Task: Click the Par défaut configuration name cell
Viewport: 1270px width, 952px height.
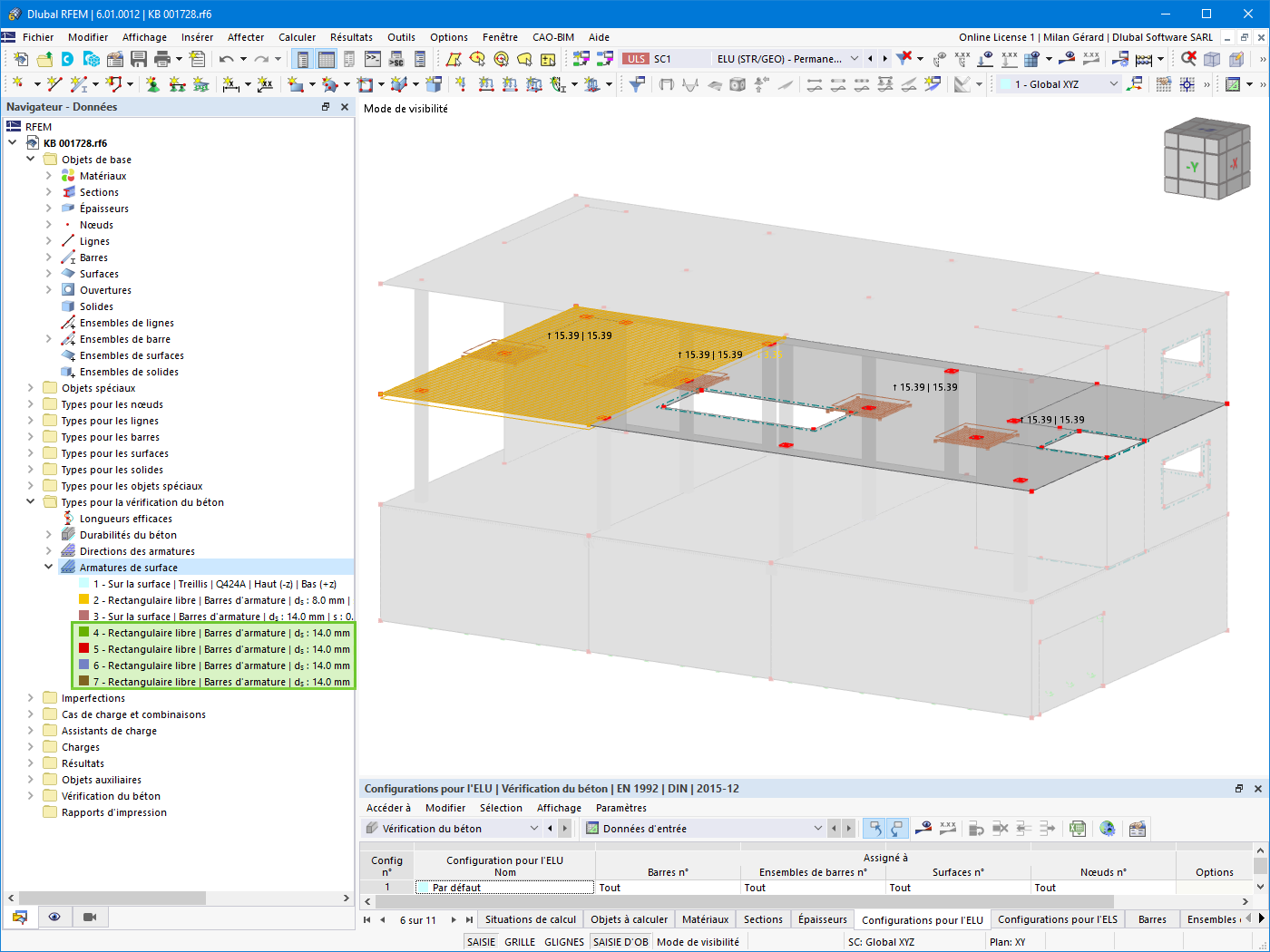Action: [504, 888]
